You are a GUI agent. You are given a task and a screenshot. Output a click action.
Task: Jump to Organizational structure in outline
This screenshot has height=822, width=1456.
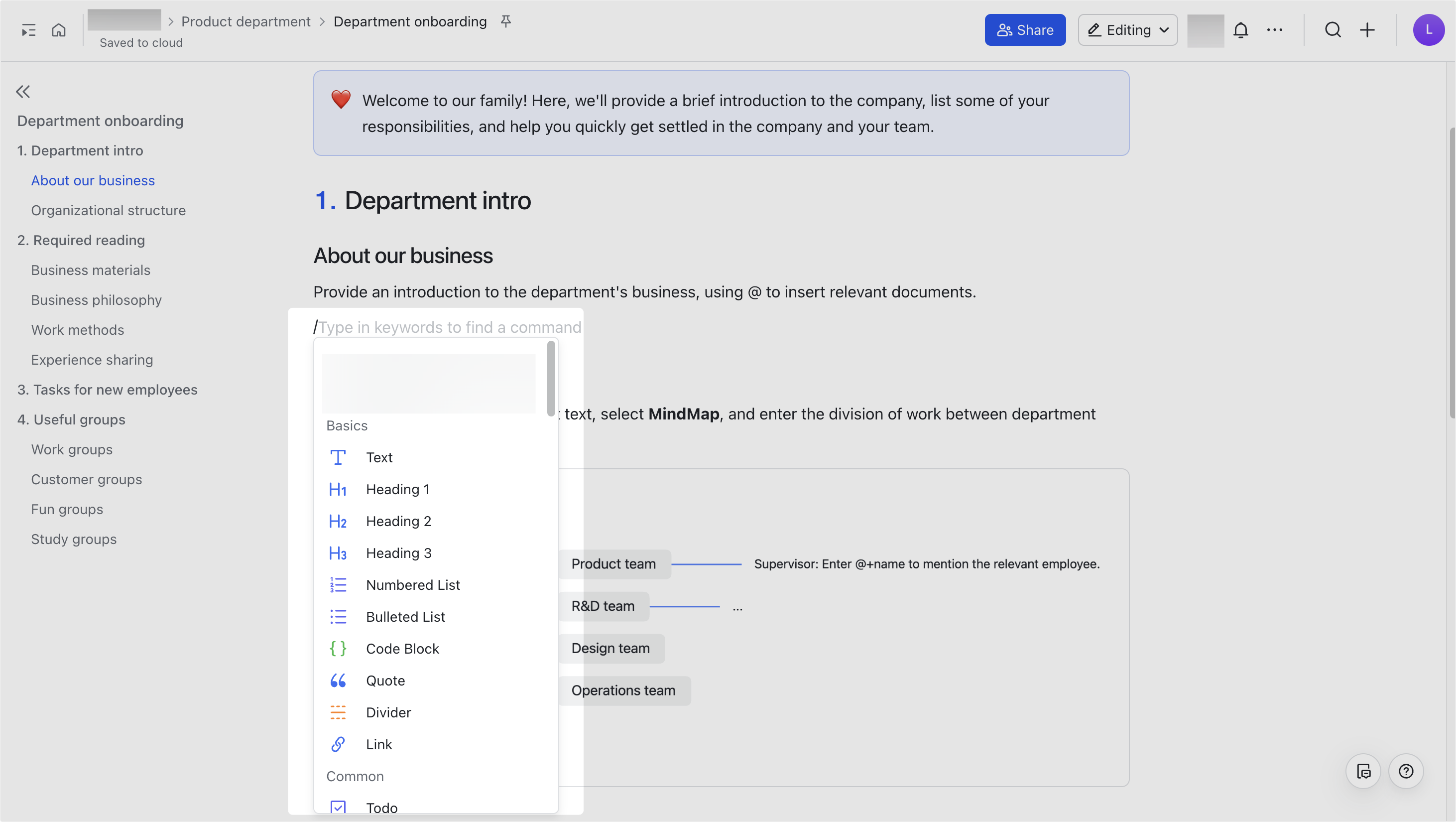point(108,210)
